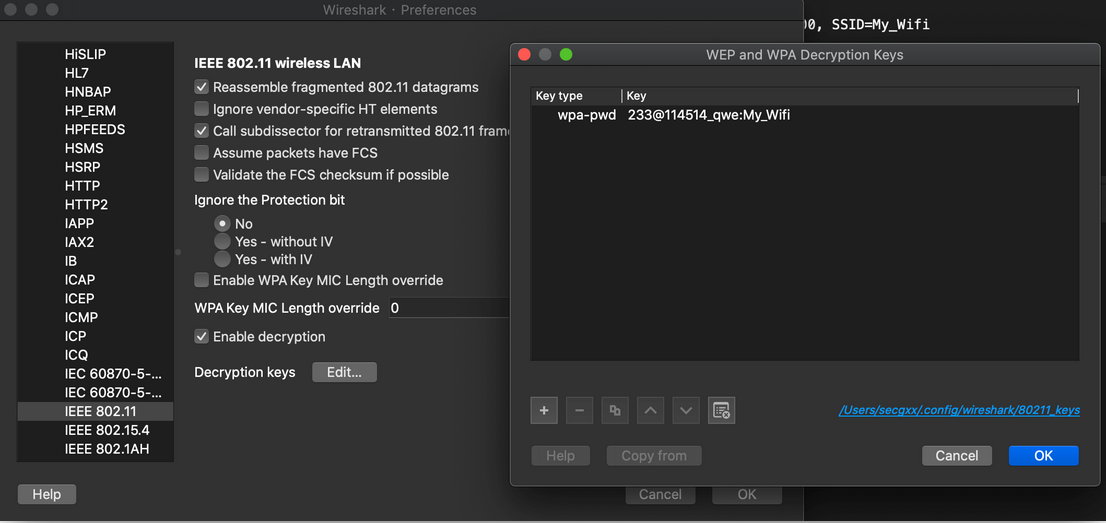The image size is (1106, 523).
Task: Click the Key type column header
Action: coord(576,96)
